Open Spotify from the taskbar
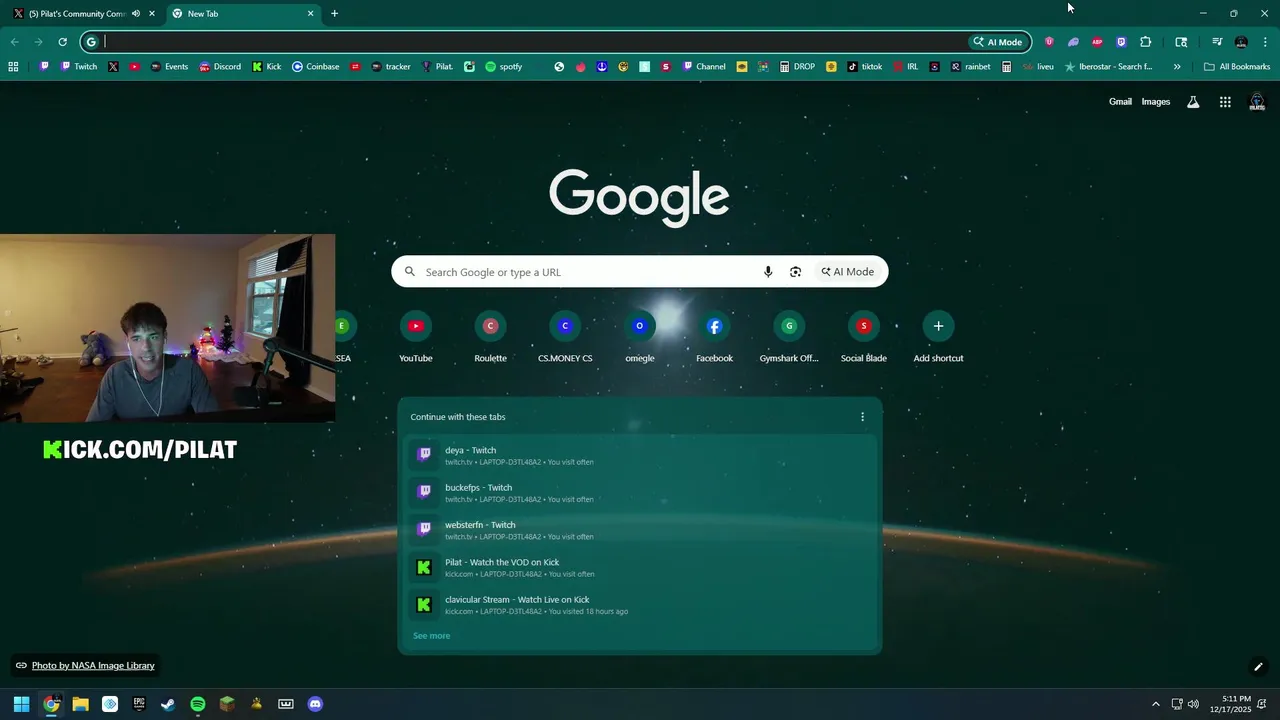The height and width of the screenshot is (720, 1280). (198, 704)
